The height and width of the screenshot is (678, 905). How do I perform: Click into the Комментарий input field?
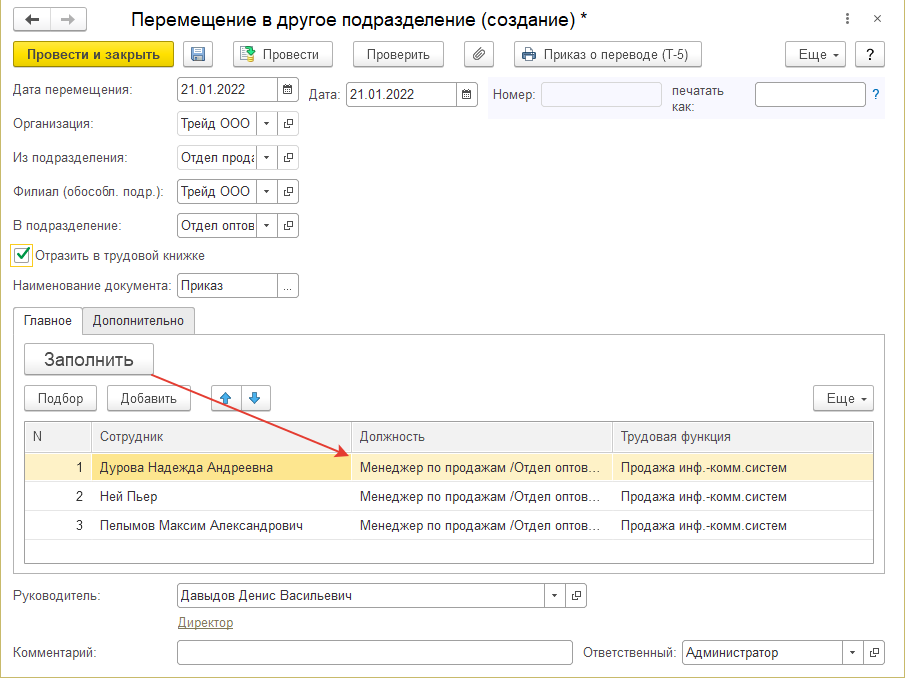coord(374,653)
